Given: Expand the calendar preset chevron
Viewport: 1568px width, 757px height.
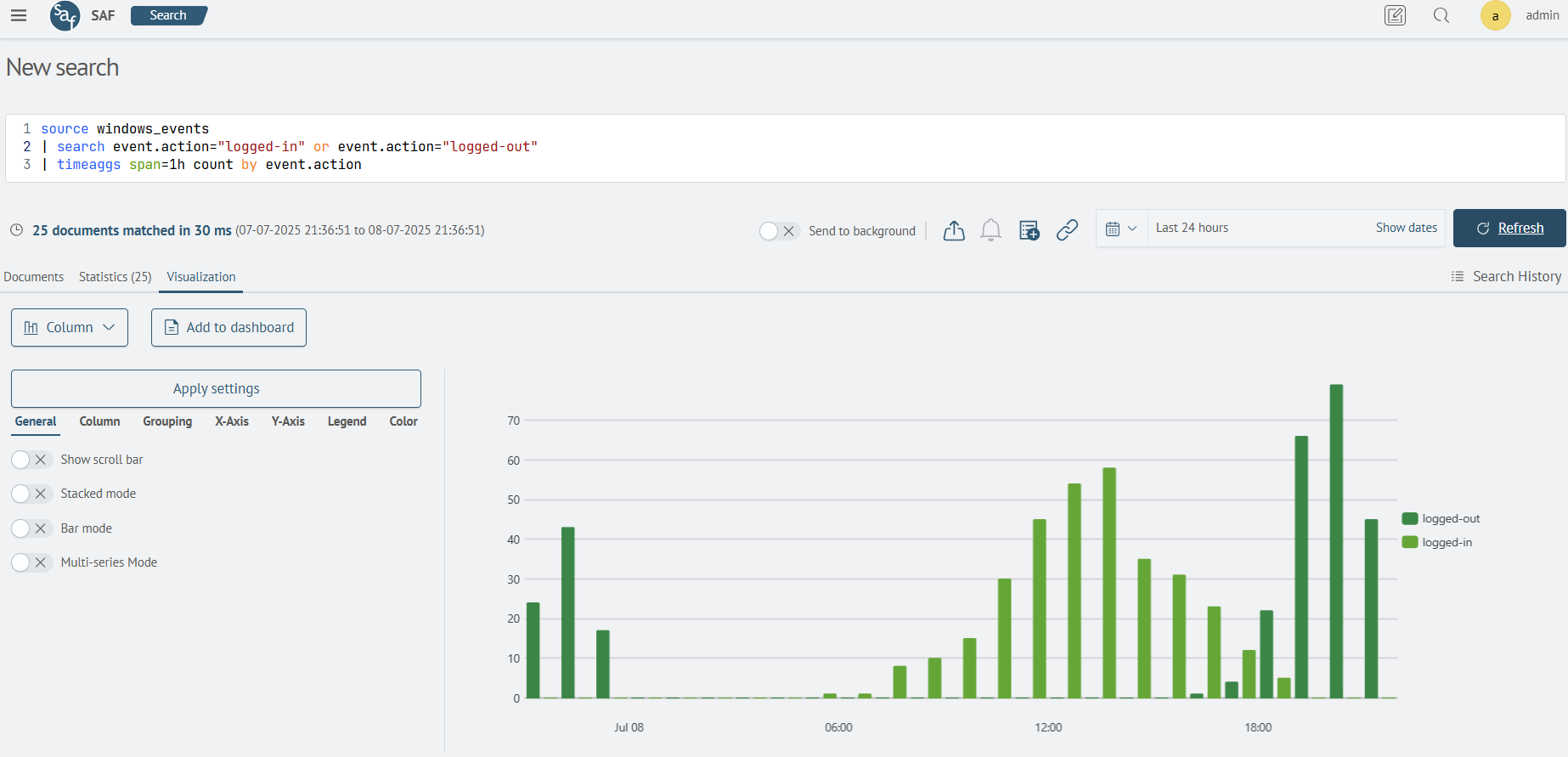Looking at the screenshot, I should [1132, 229].
